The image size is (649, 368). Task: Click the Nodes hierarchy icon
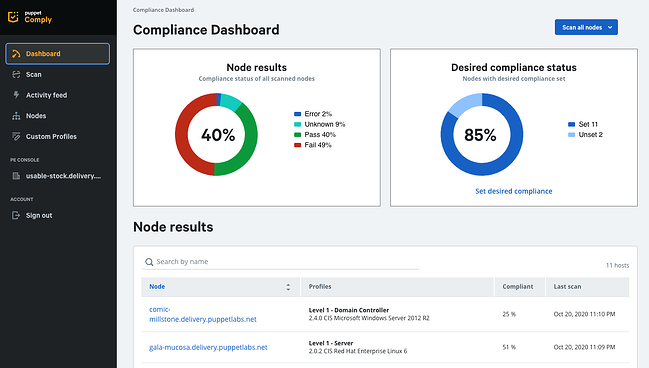pos(16,116)
